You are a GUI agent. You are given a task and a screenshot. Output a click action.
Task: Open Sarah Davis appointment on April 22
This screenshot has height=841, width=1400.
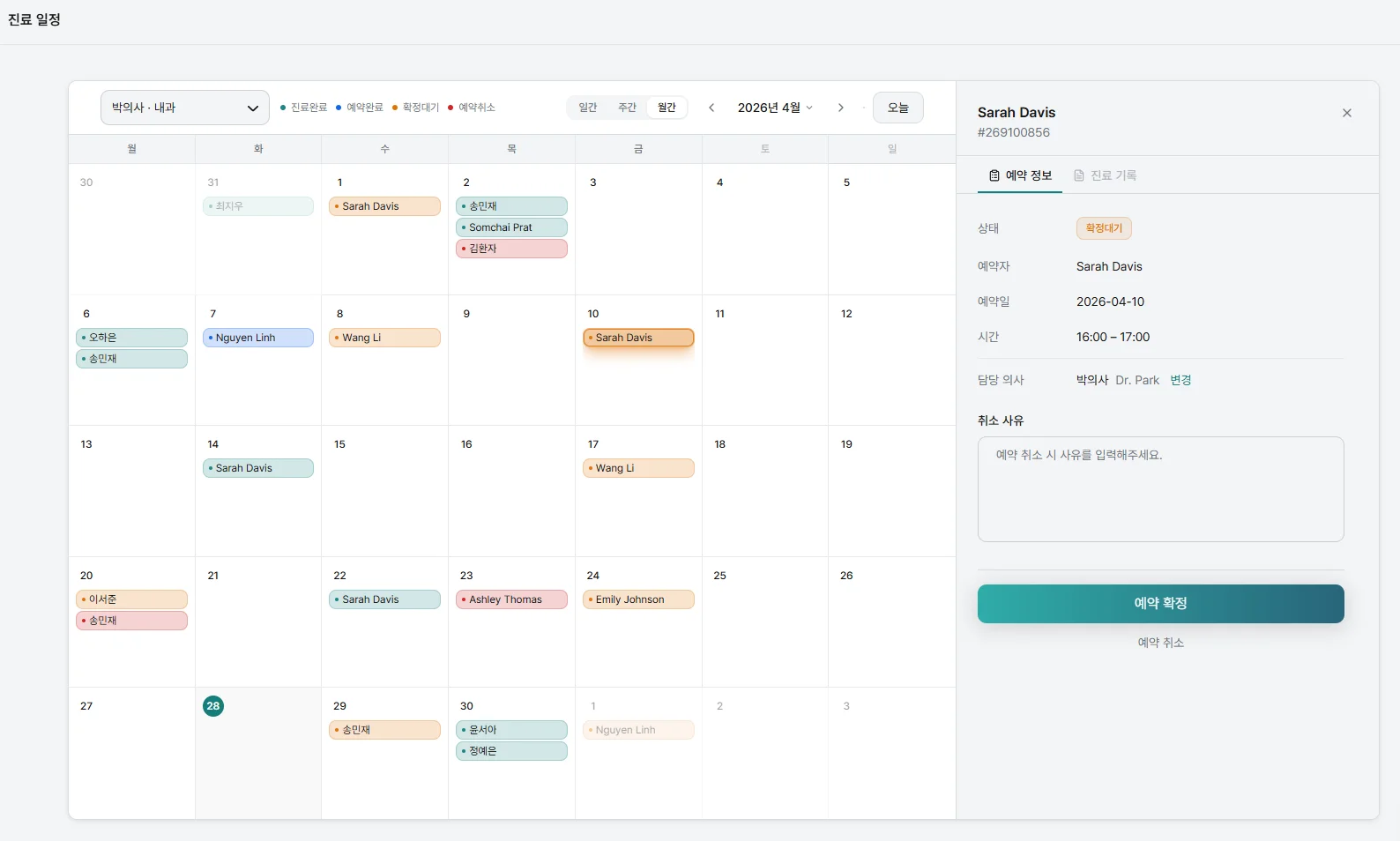[384, 599]
